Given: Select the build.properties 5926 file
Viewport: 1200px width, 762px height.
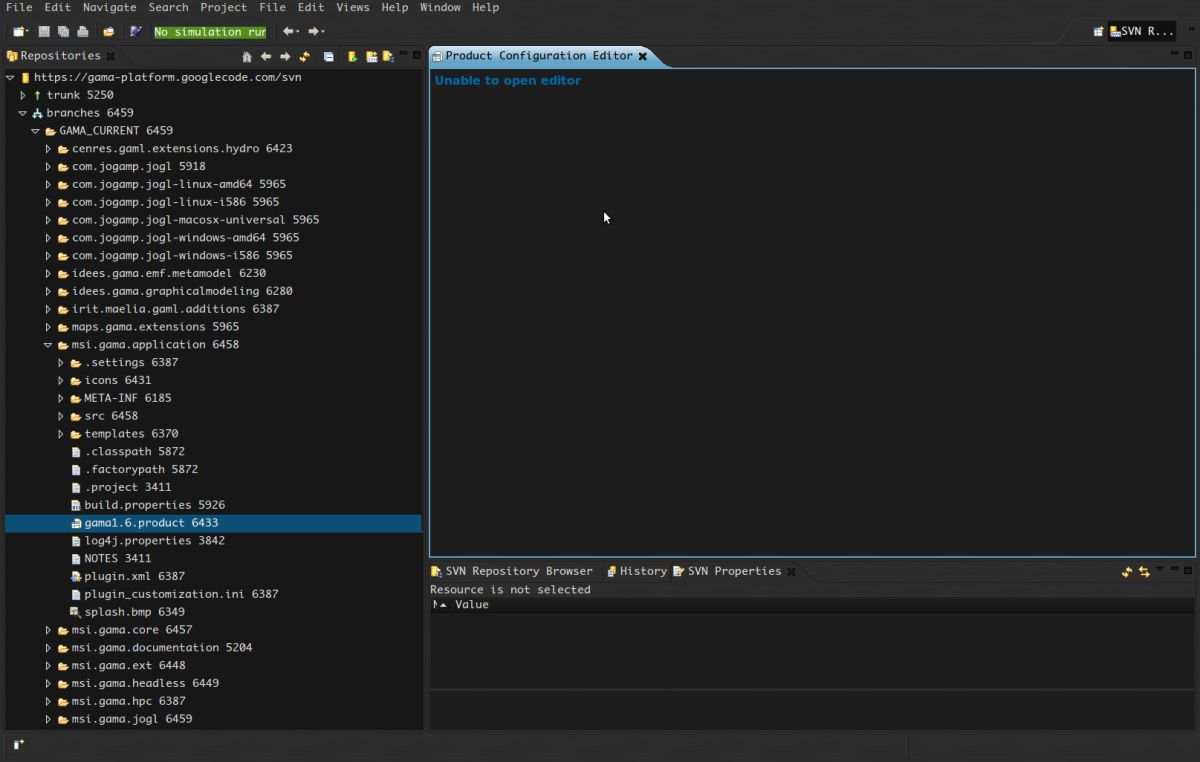Looking at the screenshot, I should point(147,505).
